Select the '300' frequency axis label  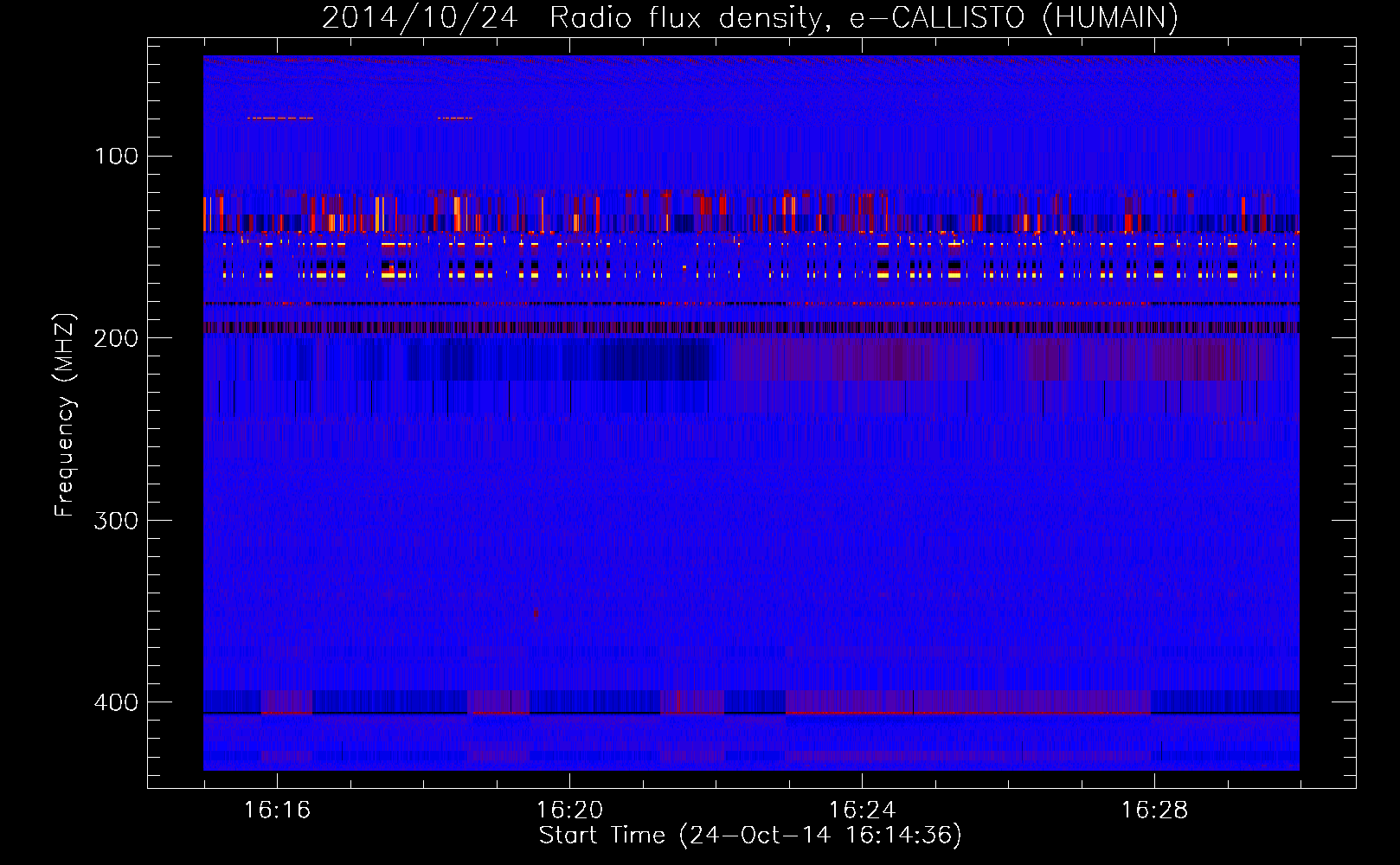point(116,520)
